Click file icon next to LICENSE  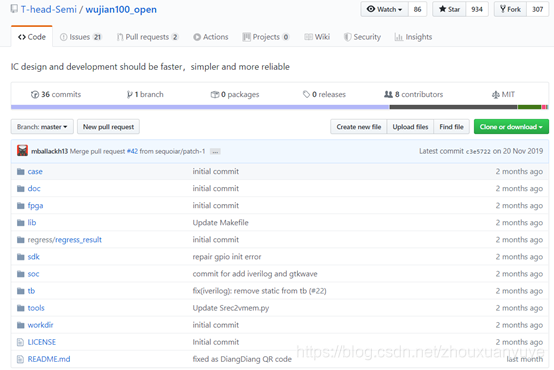tap(20, 342)
